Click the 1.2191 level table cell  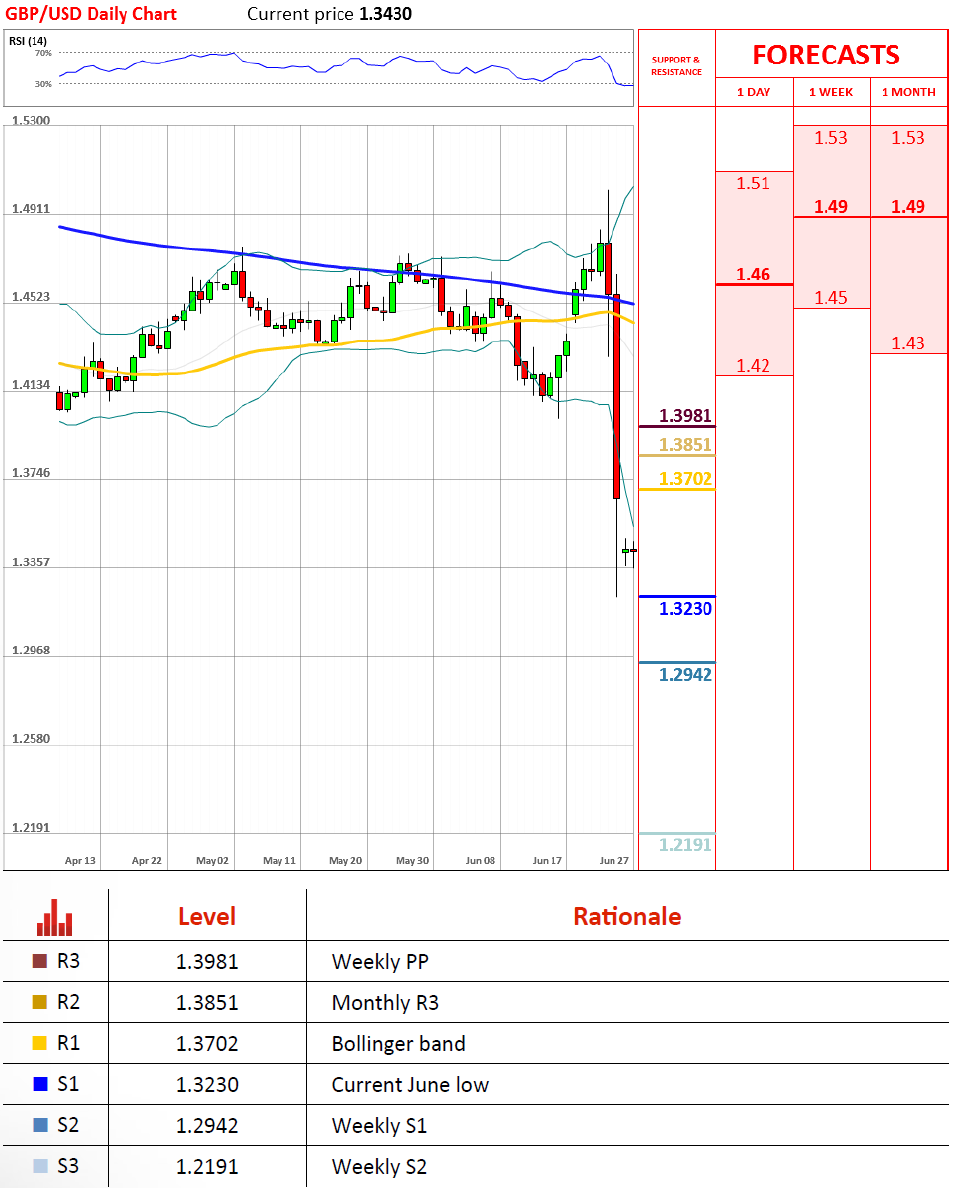(207, 1166)
